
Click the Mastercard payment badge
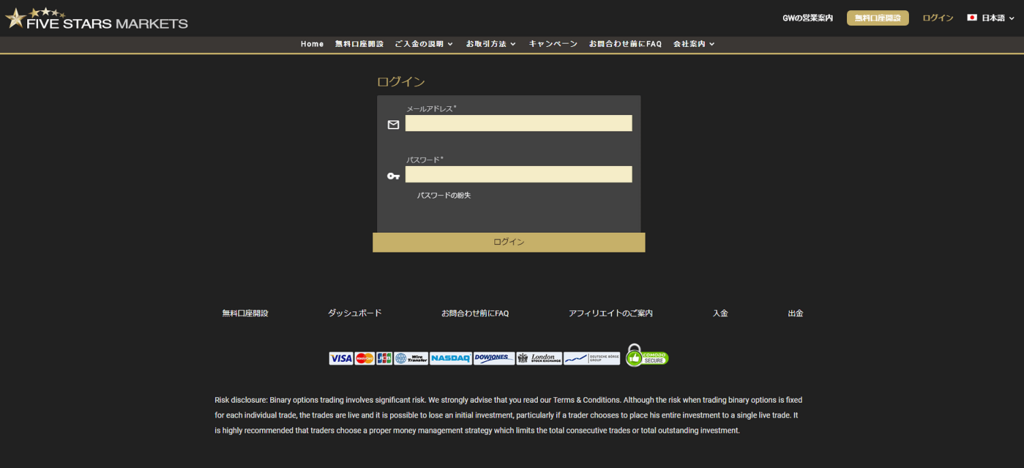(x=364, y=358)
